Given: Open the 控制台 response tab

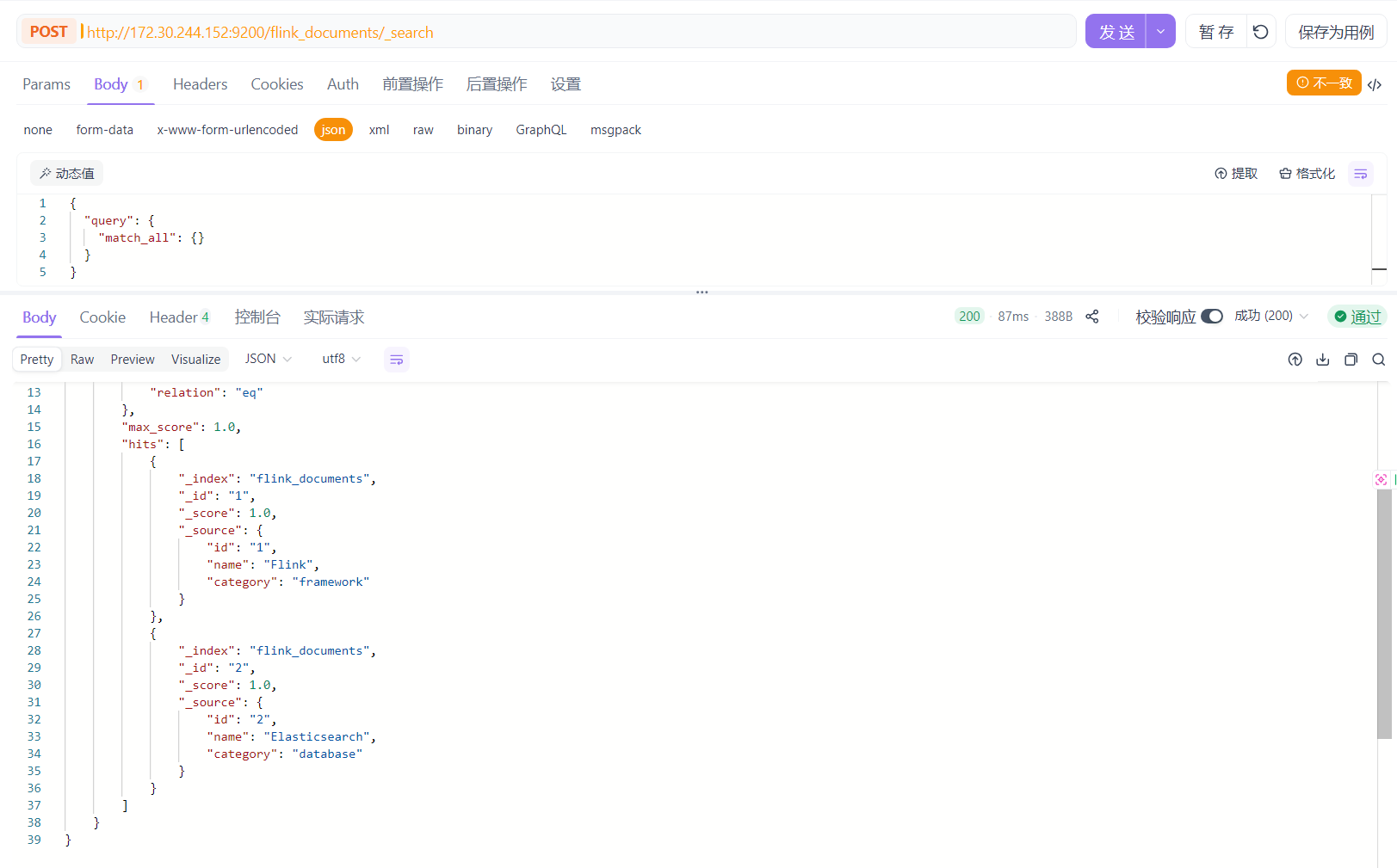Looking at the screenshot, I should tap(257, 317).
